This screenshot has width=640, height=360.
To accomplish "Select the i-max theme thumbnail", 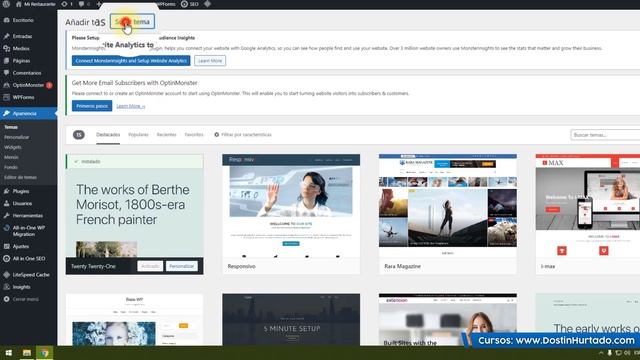I will [588, 206].
